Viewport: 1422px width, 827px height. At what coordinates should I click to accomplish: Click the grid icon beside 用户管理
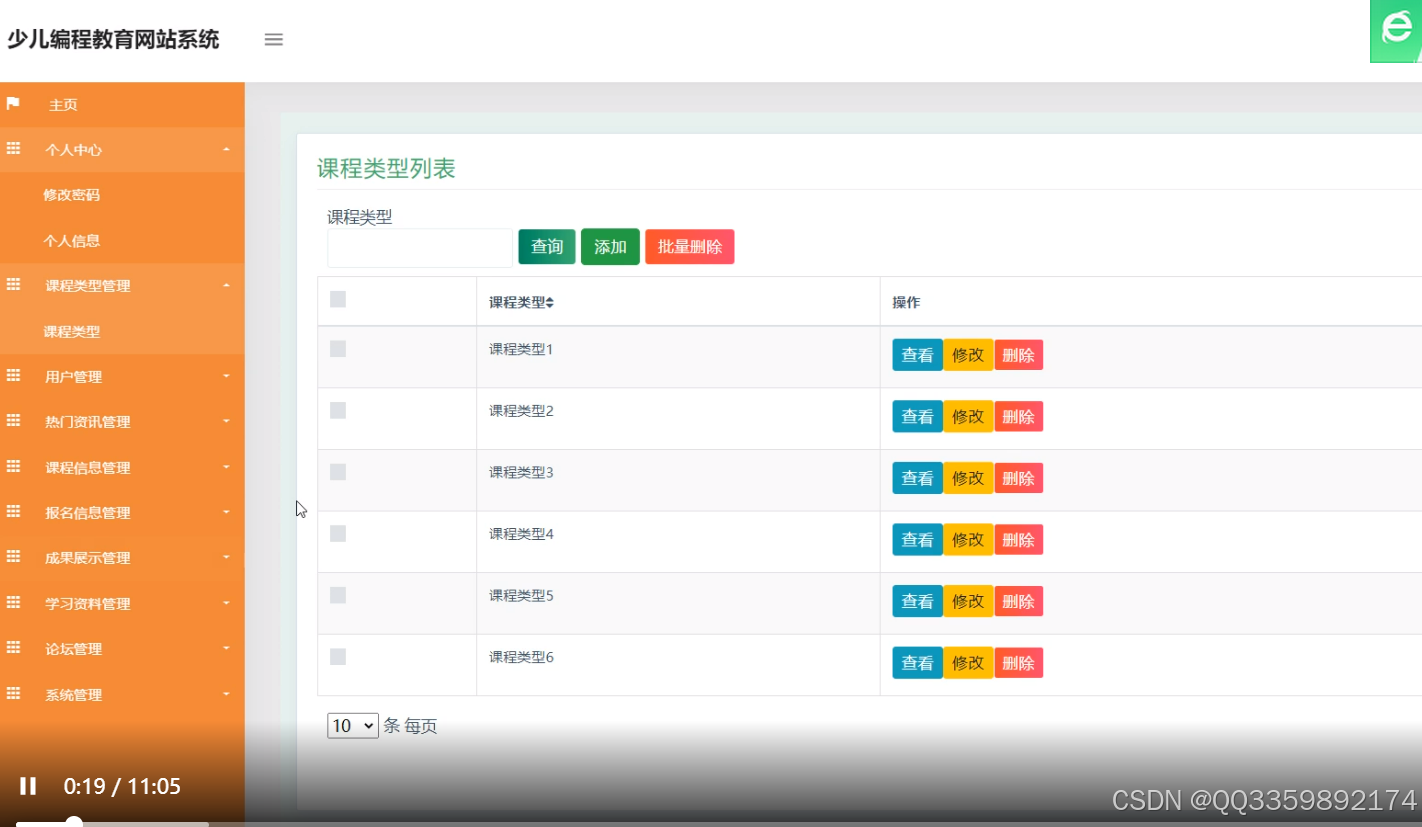13,376
